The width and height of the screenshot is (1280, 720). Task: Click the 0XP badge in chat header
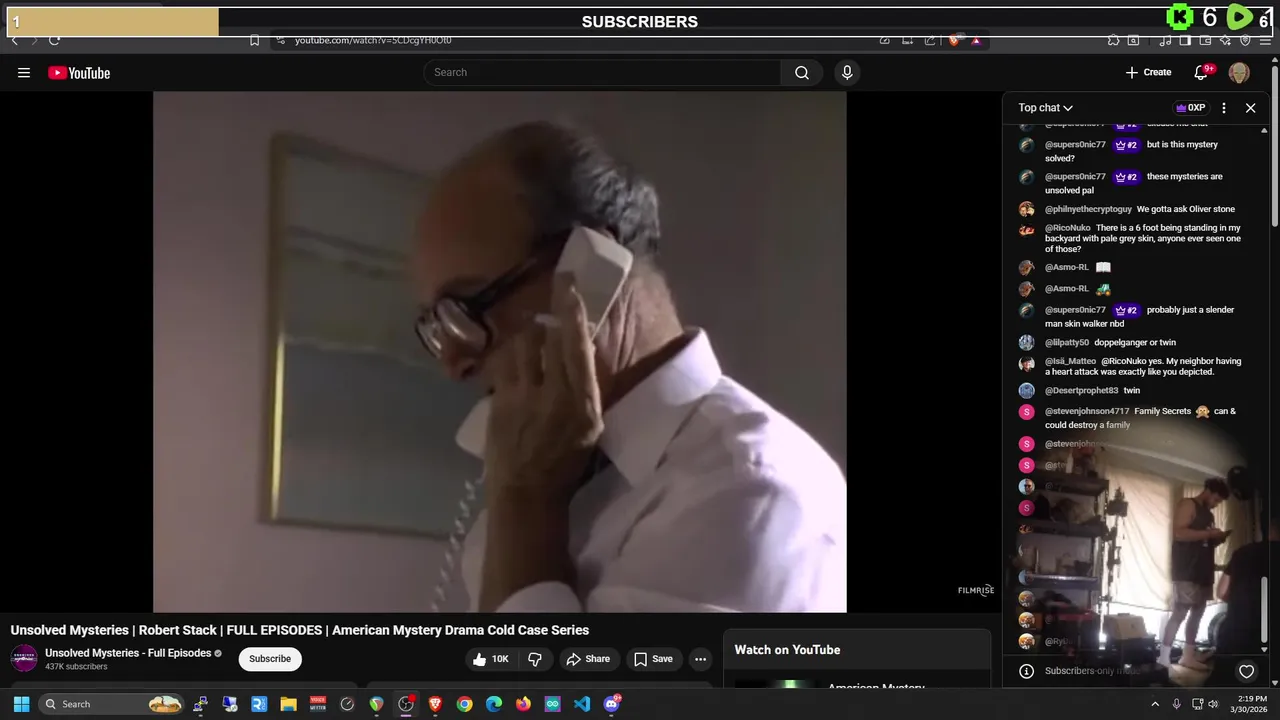(x=1190, y=107)
